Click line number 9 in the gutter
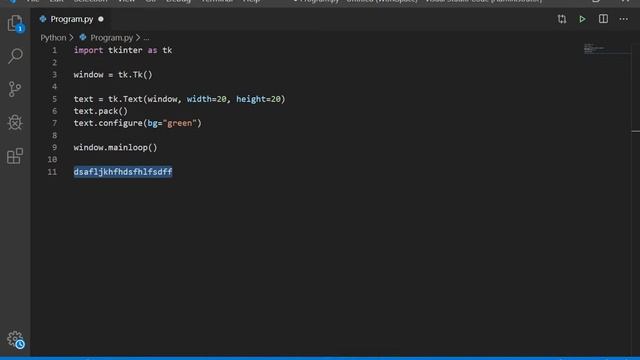 coord(54,148)
